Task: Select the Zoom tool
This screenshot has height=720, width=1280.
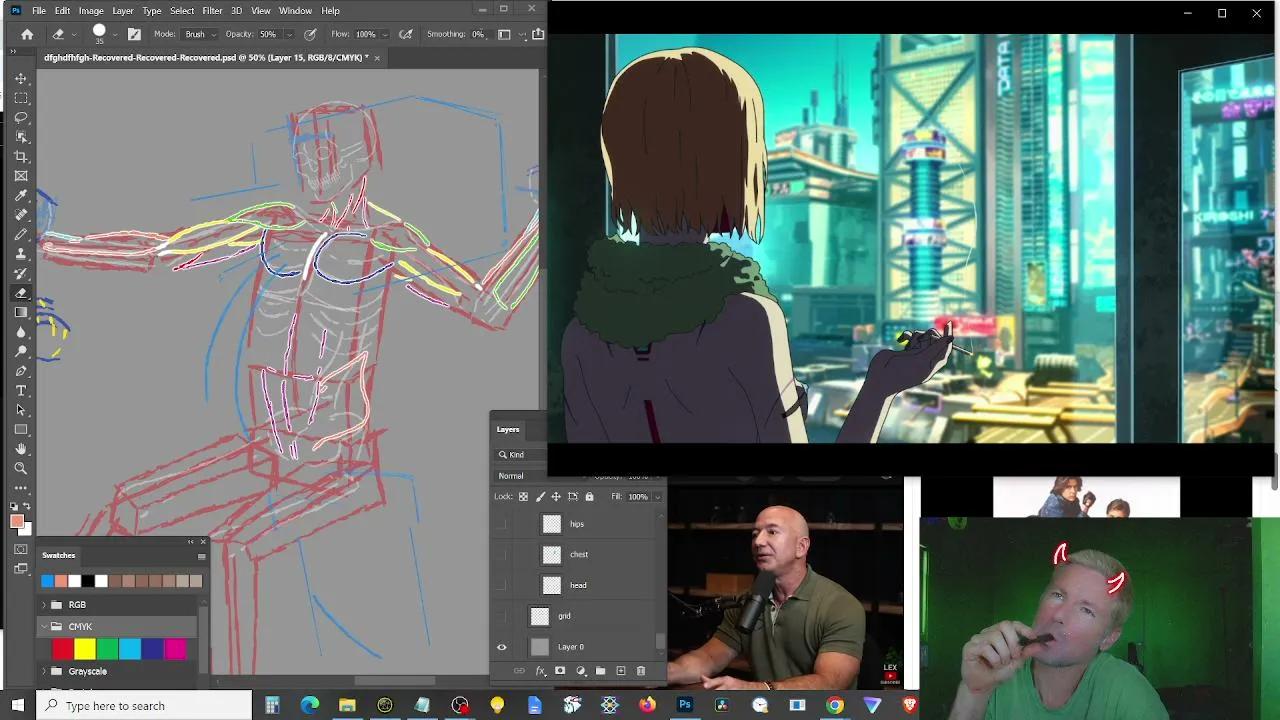Action: point(21,468)
